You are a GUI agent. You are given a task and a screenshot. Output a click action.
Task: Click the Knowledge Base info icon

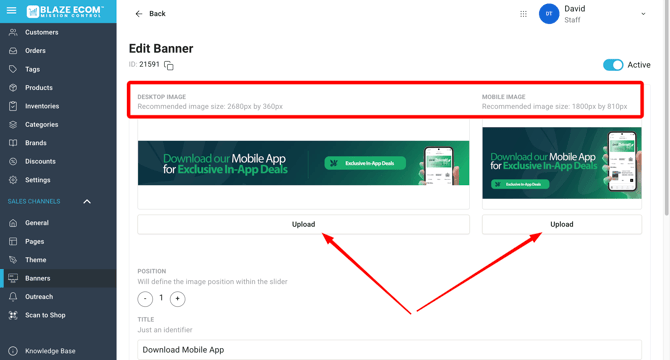(x=13, y=351)
